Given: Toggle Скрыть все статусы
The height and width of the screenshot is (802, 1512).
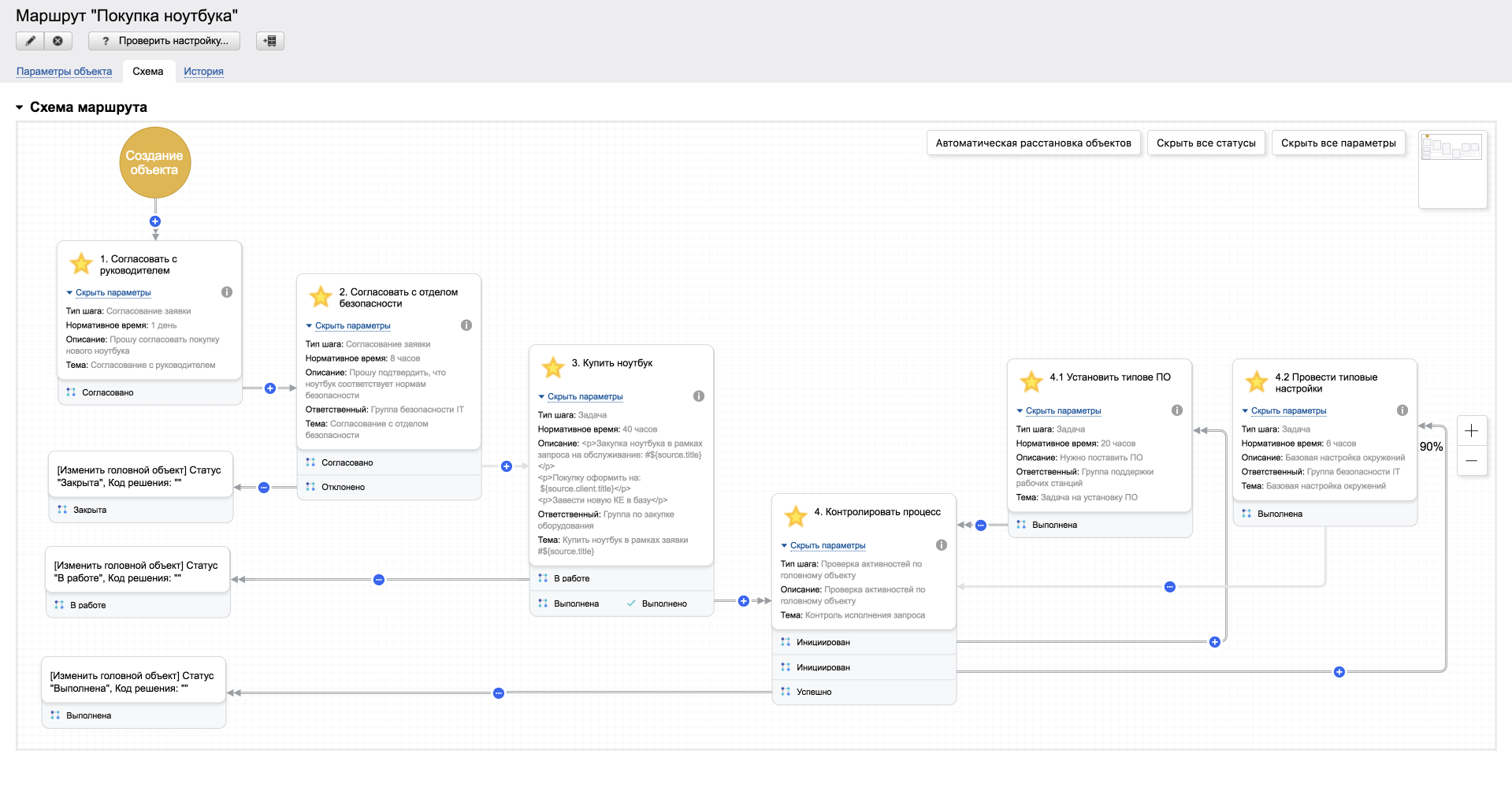Looking at the screenshot, I should 1206,143.
